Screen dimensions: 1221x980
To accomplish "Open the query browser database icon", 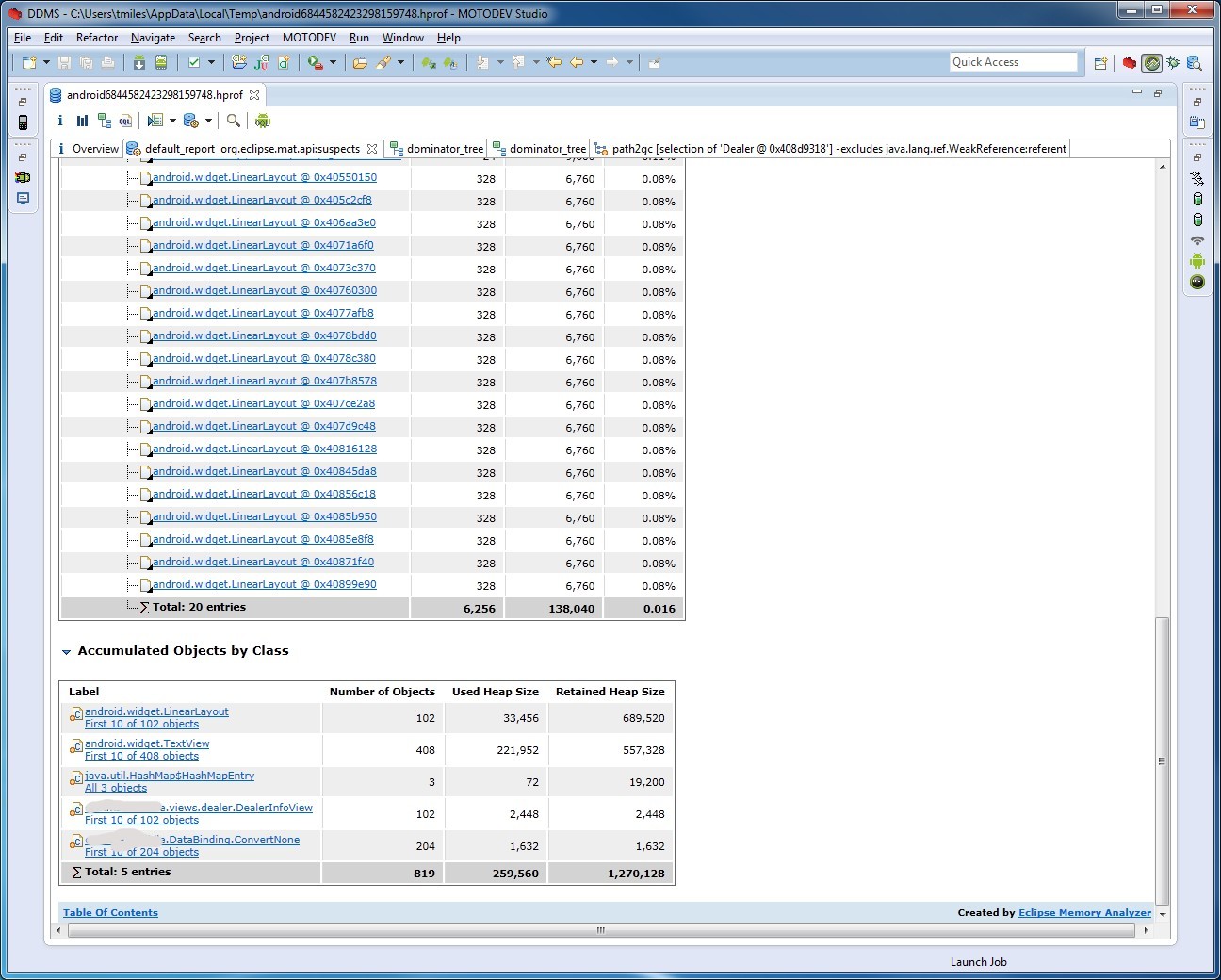I will [190, 121].
